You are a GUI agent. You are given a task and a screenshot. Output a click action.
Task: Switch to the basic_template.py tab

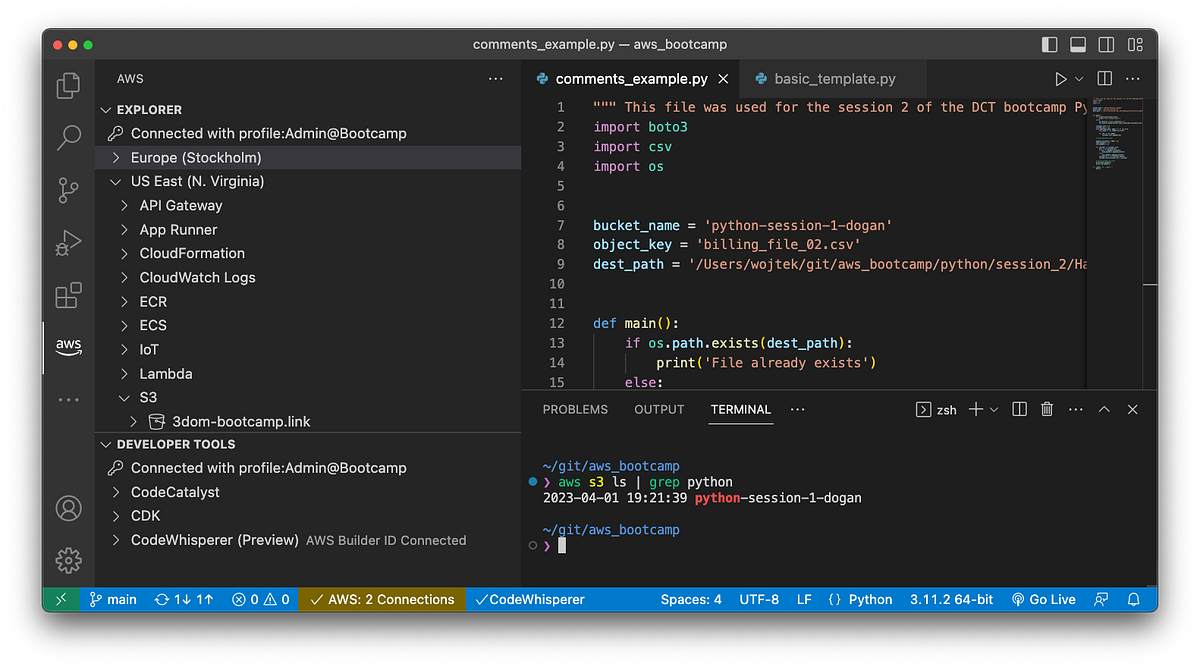coord(835,78)
